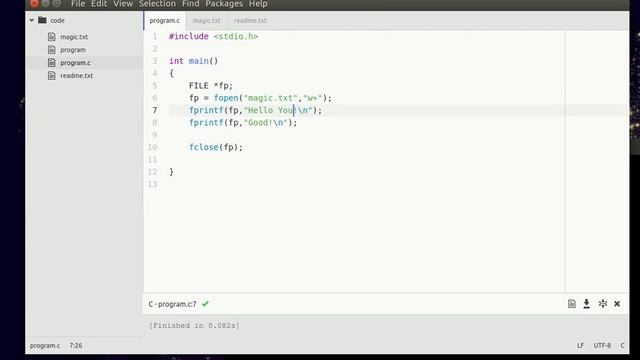The height and width of the screenshot is (360, 640).
Task: Click the magic.txt file icon
Action: click(x=51, y=37)
